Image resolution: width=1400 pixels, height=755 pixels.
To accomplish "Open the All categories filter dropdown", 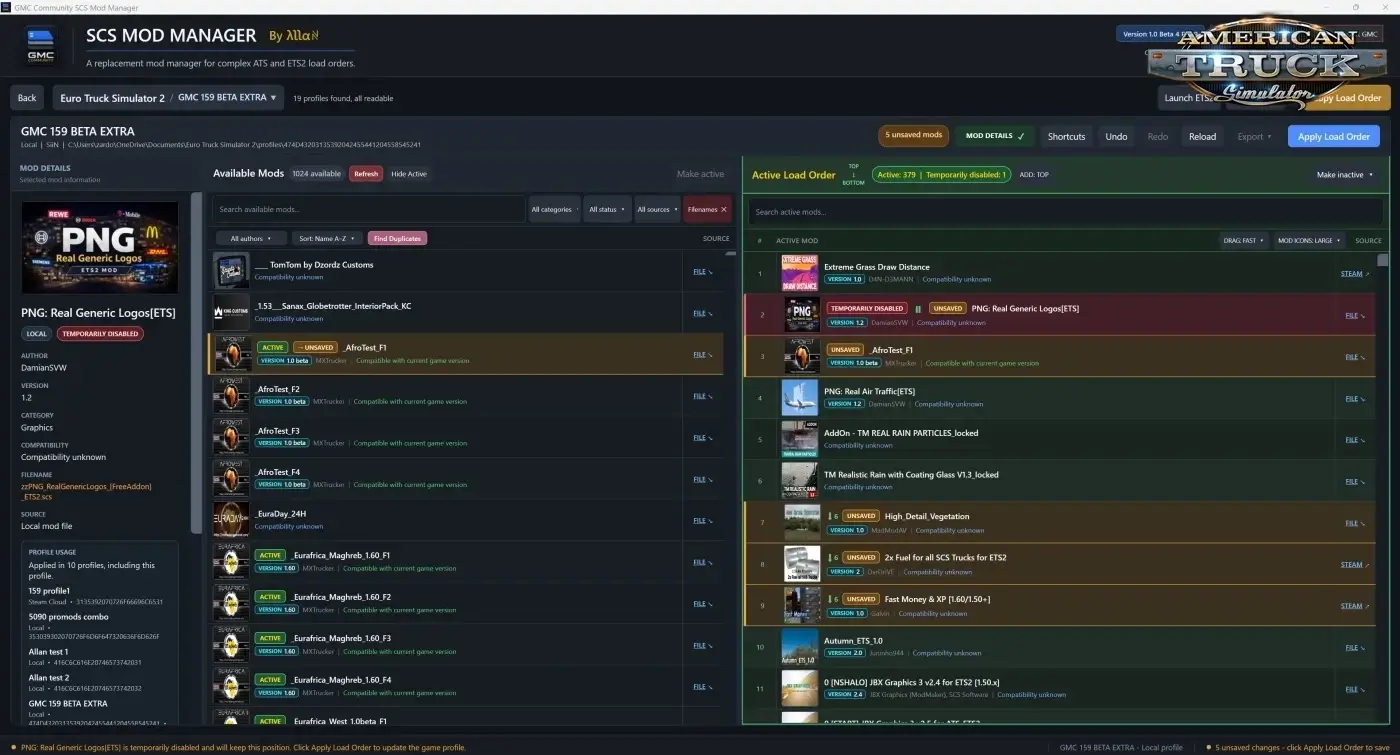I will [554, 209].
